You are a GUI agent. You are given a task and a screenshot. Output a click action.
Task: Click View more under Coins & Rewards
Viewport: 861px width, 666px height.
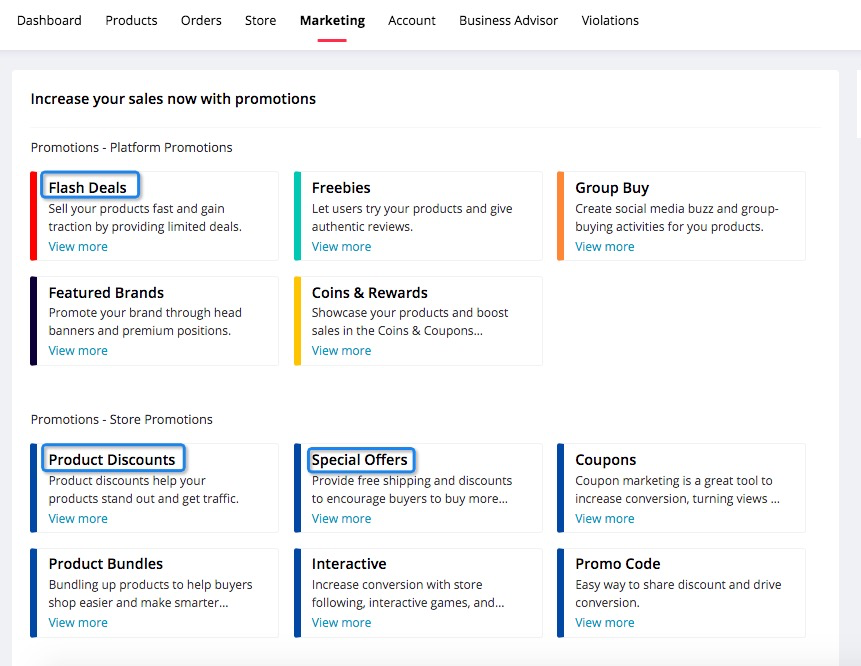(x=341, y=351)
